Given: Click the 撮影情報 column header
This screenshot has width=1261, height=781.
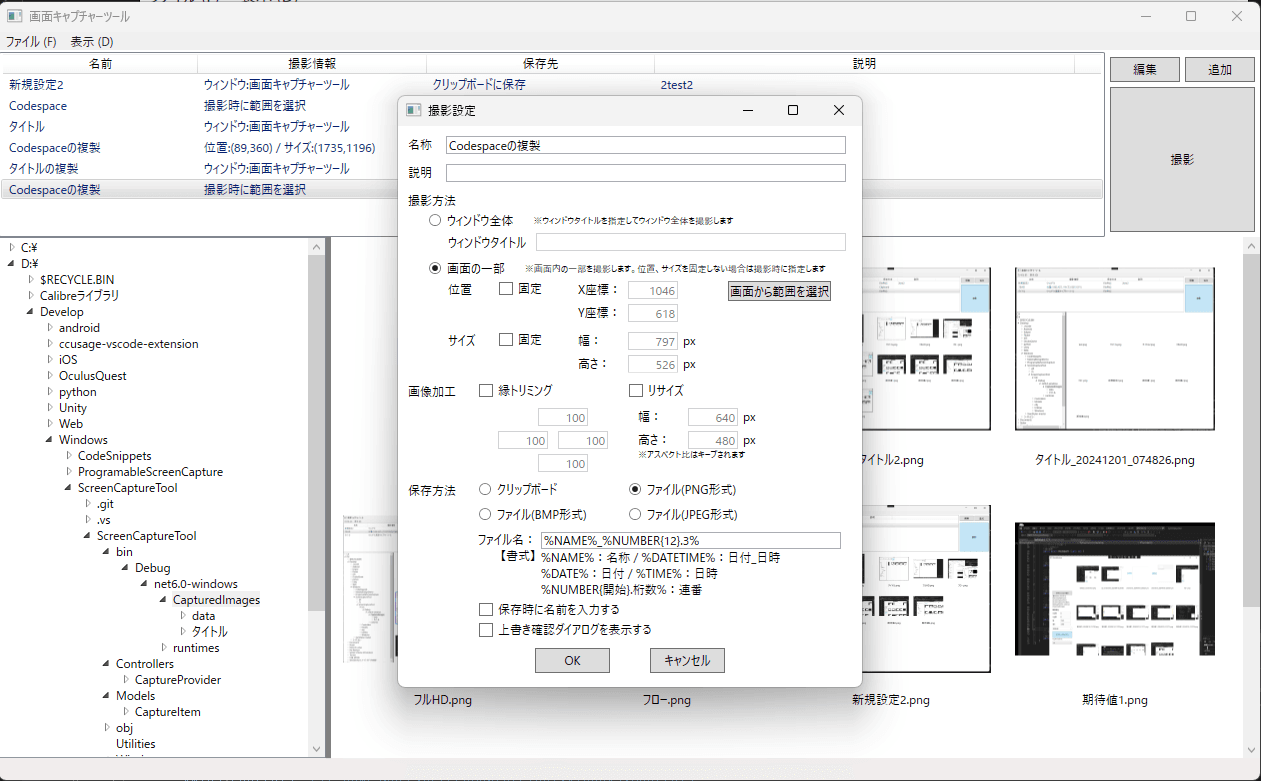Looking at the screenshot, I should coord(312,63).
